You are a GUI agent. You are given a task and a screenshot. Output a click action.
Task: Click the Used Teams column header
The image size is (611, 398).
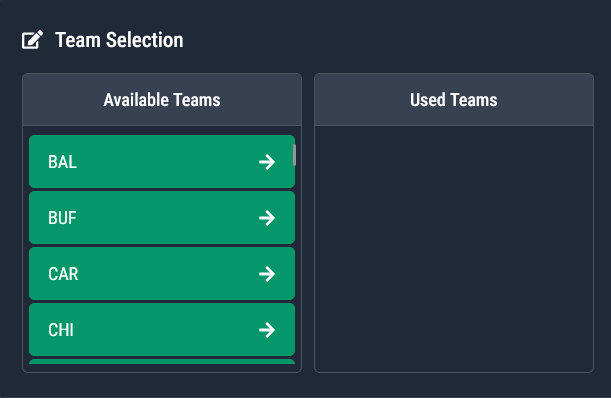coord(454,100)
